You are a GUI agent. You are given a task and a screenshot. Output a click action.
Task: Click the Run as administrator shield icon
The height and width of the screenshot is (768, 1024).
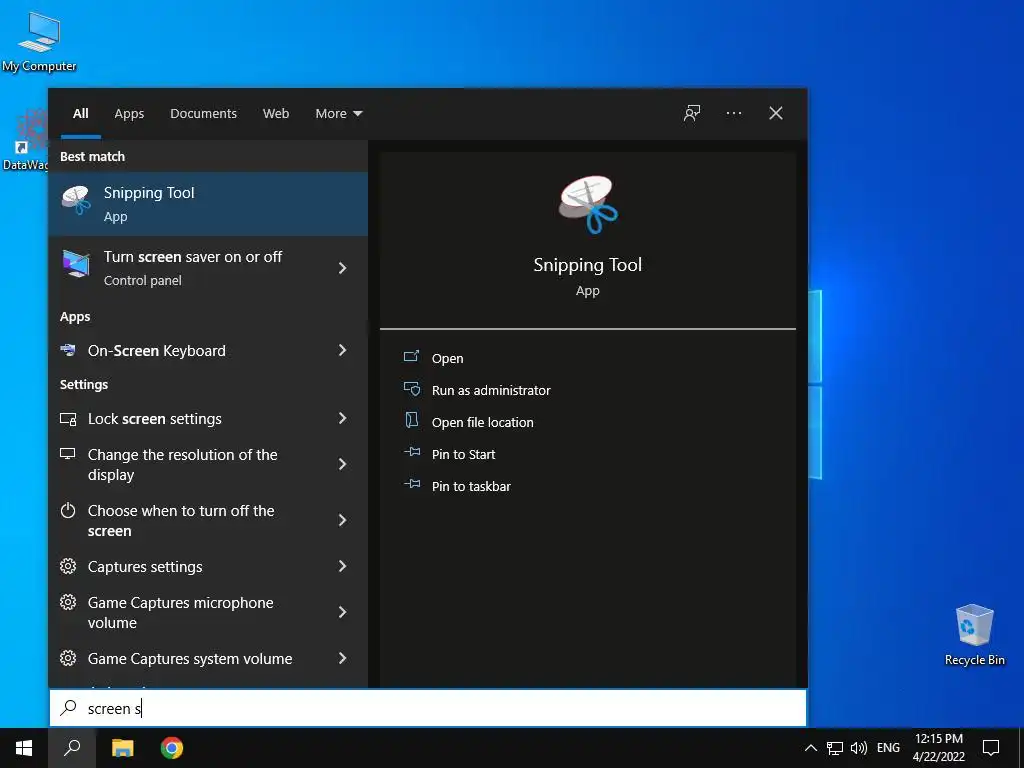(411, 389)
